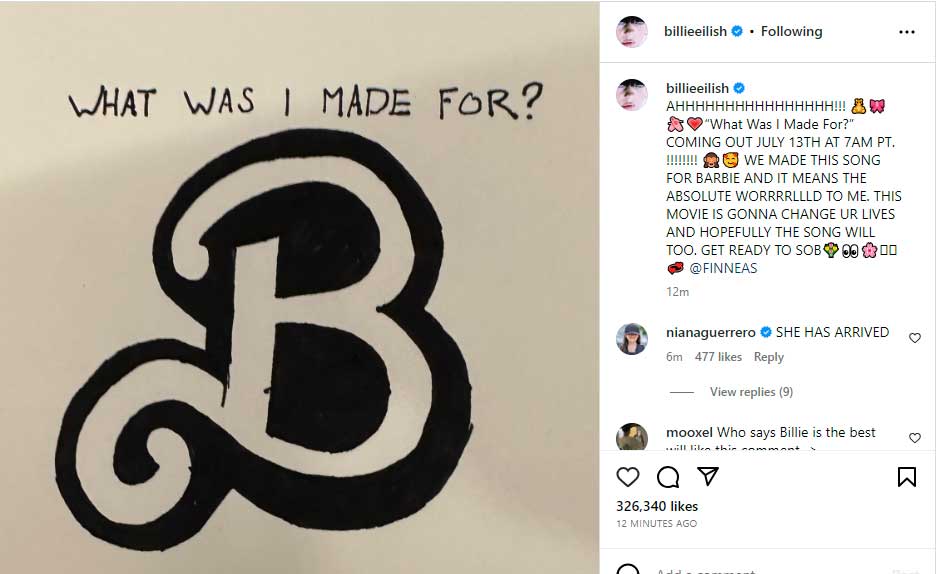Like the post with heart icon
The height and width of the screenshot is (574, 945).
pos(628,477)
